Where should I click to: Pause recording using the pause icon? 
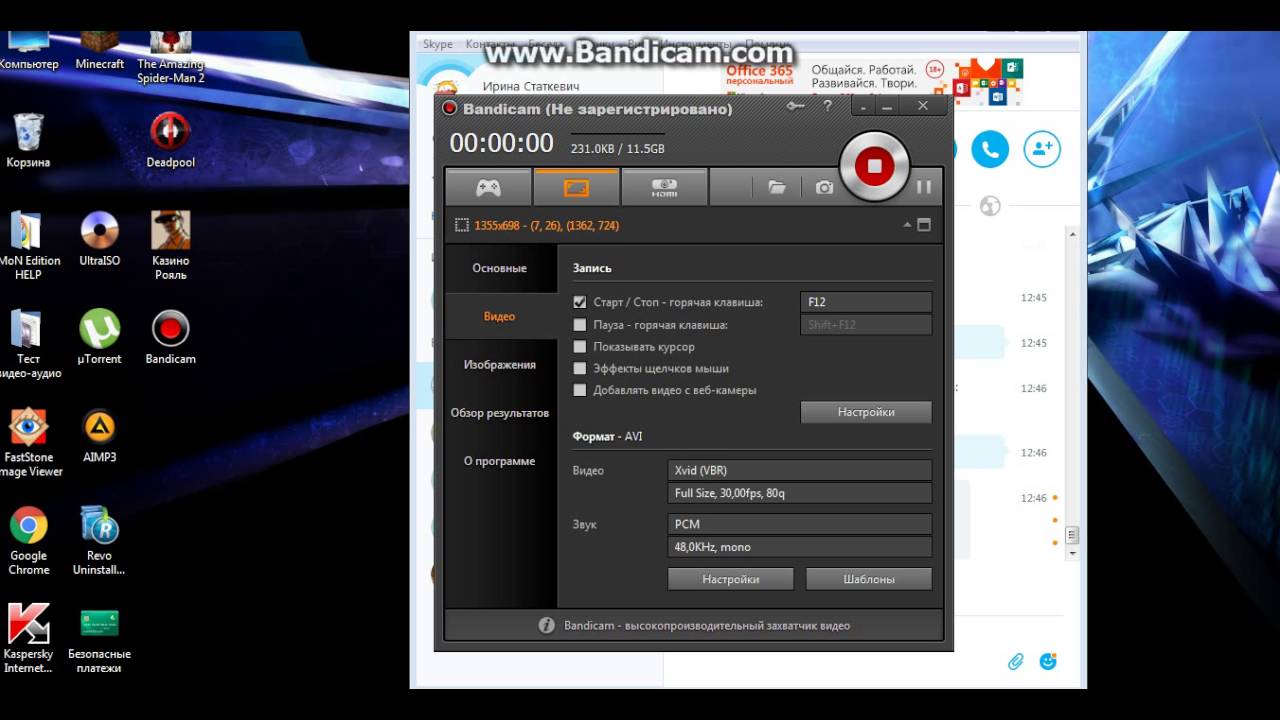tap(924, 187)
